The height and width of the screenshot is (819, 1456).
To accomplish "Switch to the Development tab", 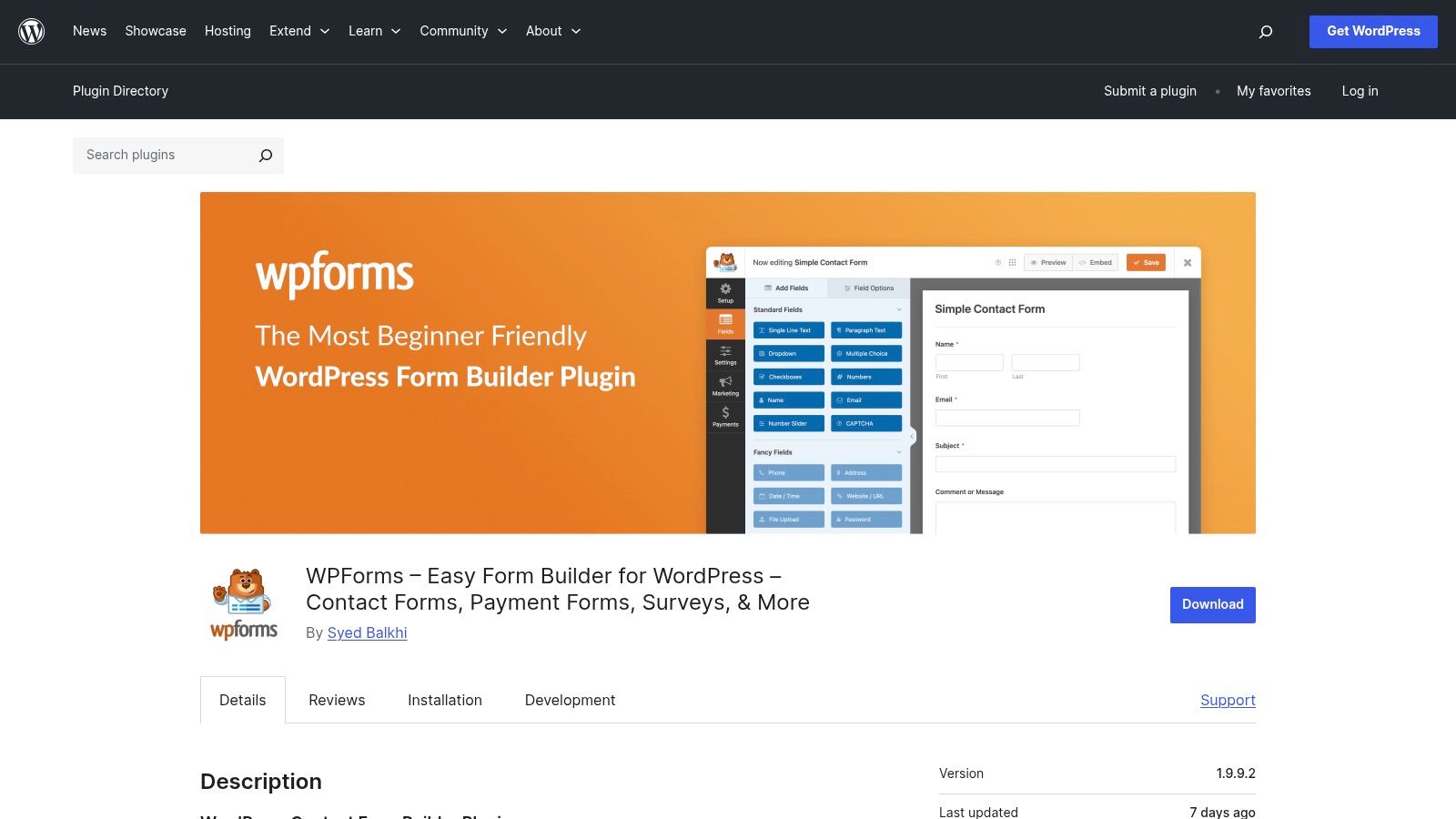I will pyautogui.click(x=570, y=700).
